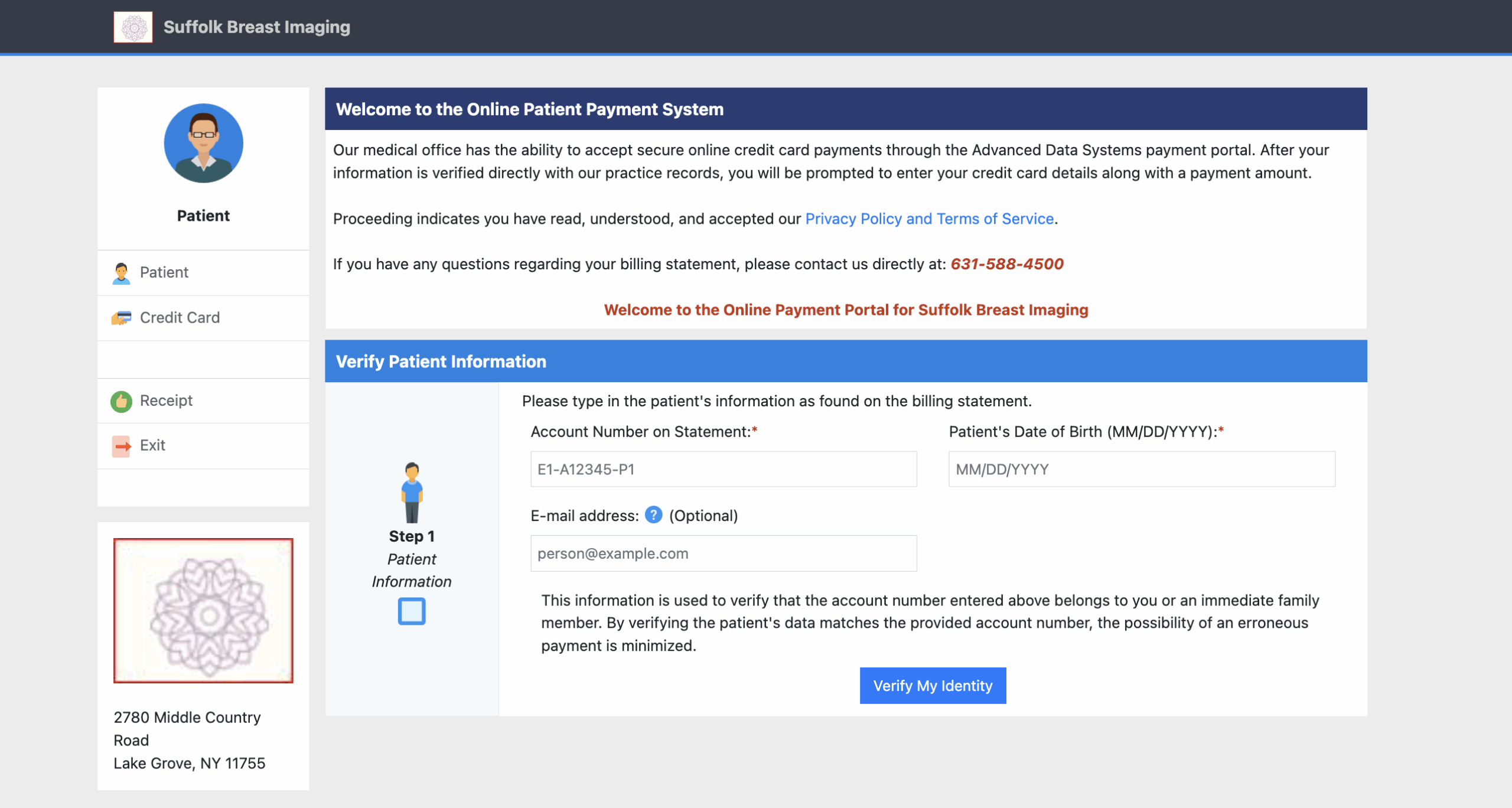Click the Patient's Date of Birth field
Viewport: 1512px width, 808px height.
(x=1140, y=469)
